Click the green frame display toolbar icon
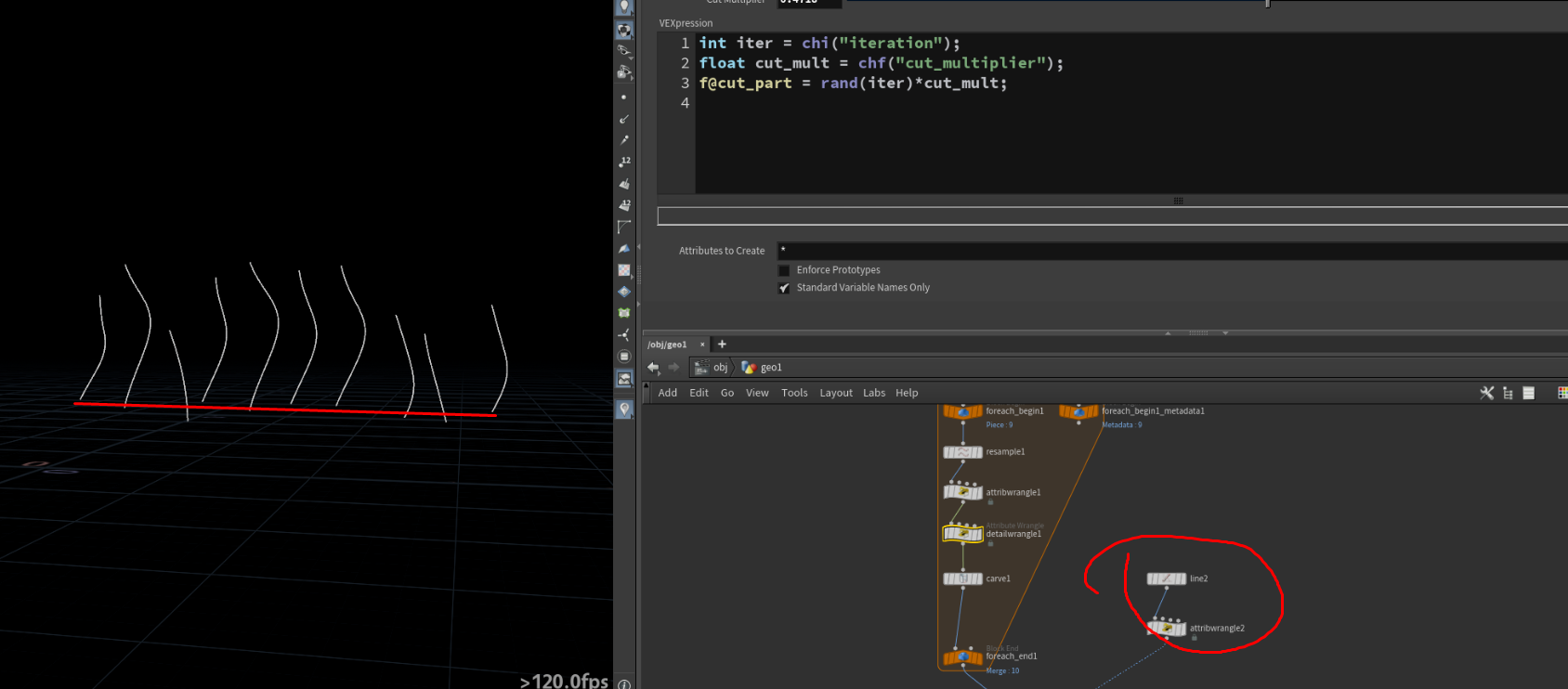1568x689 pixels. (x=624, y=313)
